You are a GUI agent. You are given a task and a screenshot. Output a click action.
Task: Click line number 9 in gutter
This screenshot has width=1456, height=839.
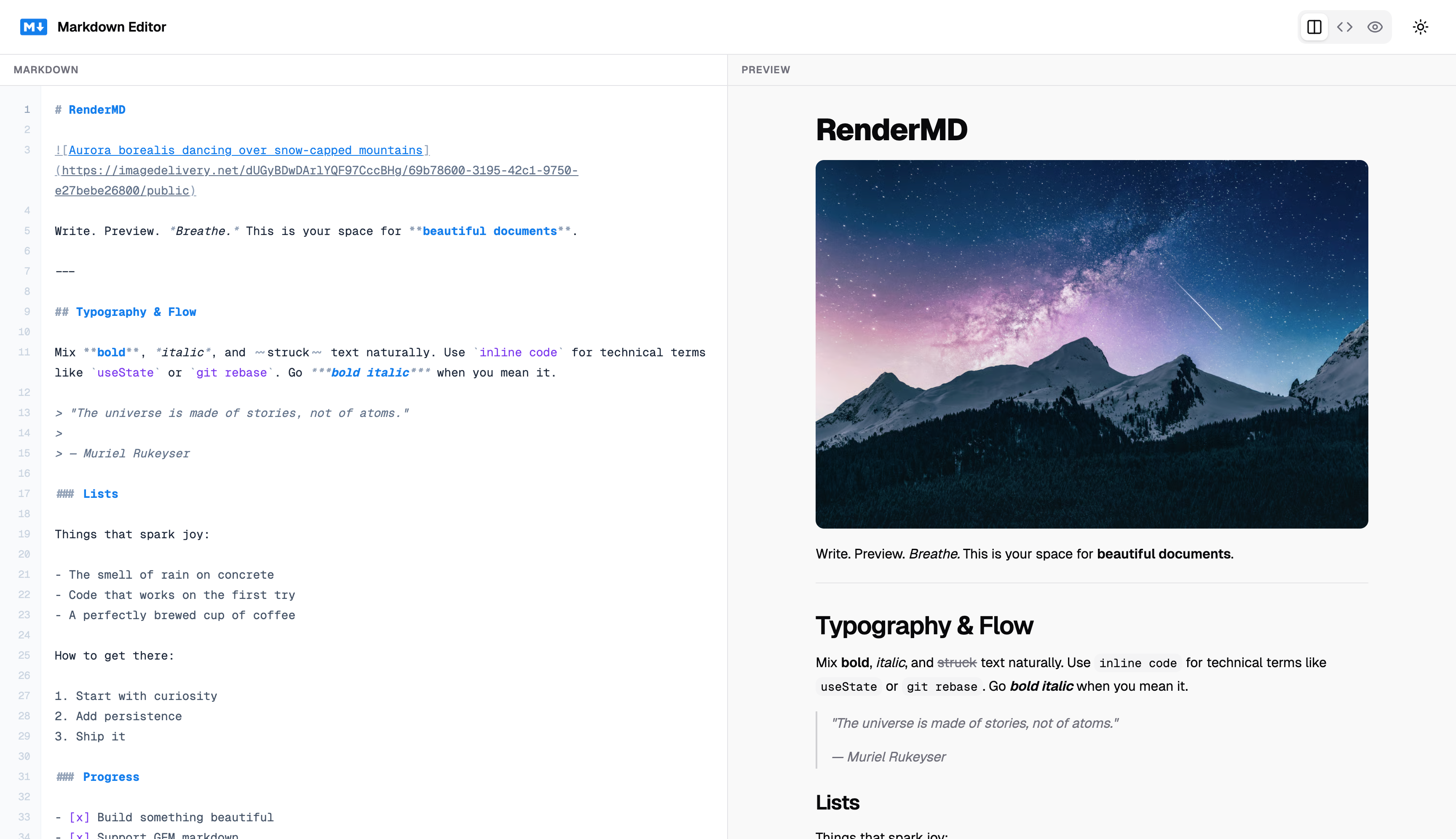pos(27,312)
